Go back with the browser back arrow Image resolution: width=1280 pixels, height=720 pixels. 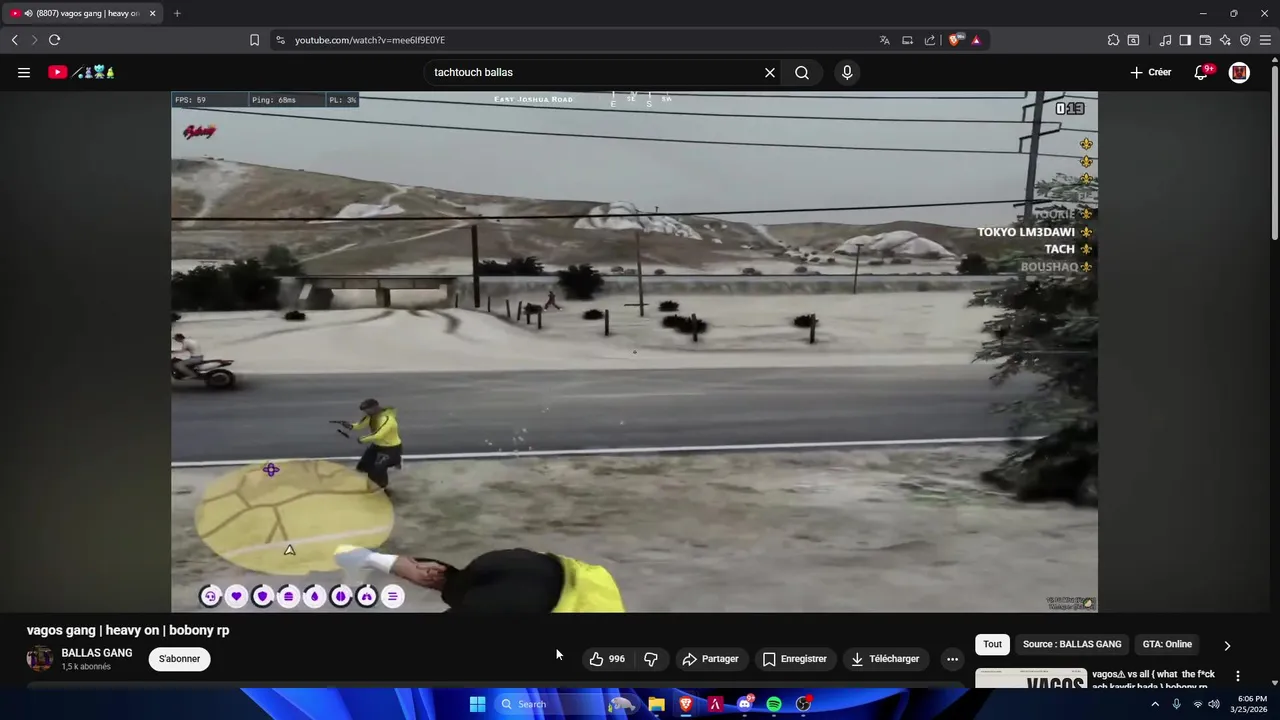point(14,40)
